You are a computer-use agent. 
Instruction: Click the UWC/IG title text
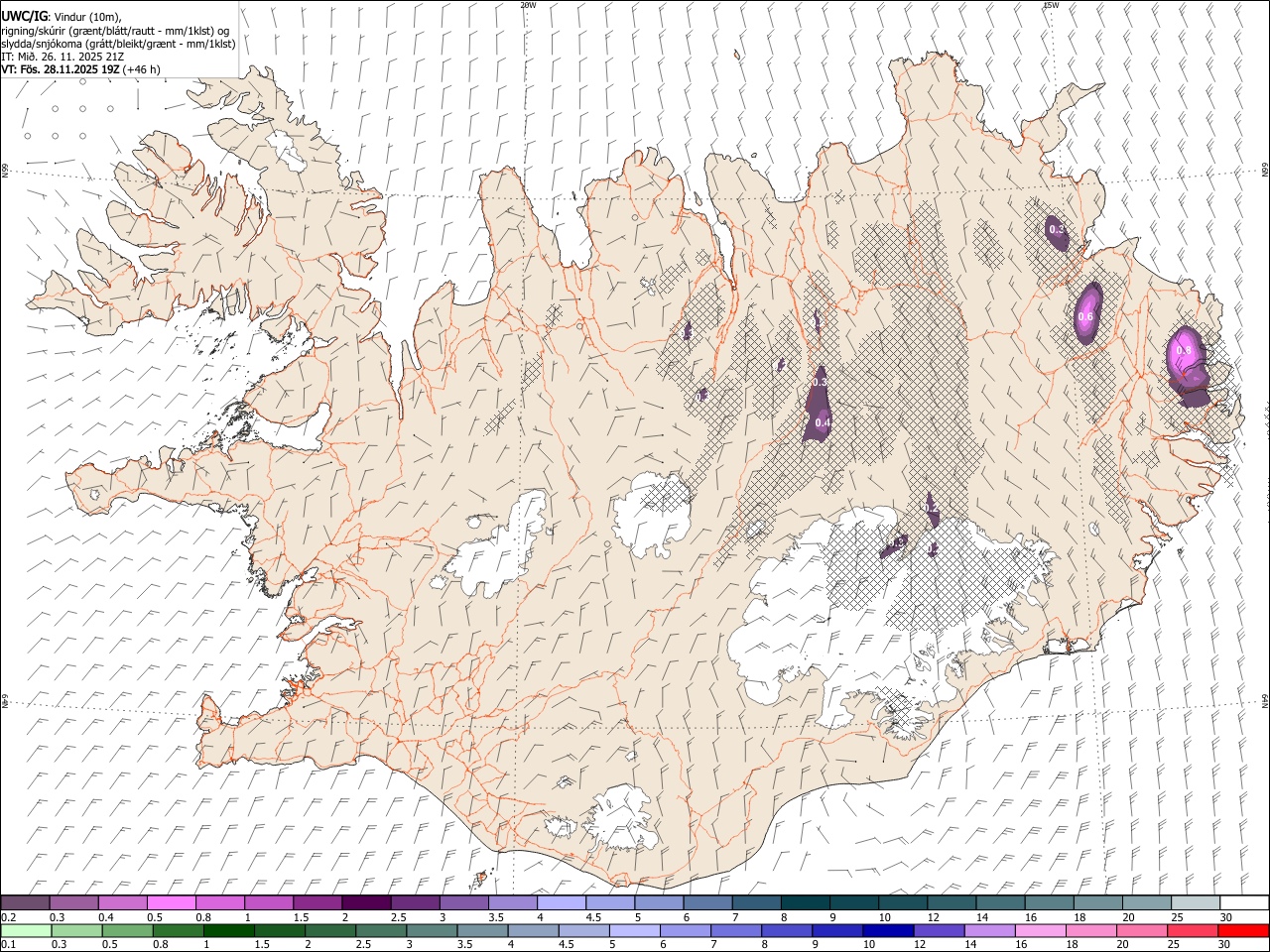(24, 15)
